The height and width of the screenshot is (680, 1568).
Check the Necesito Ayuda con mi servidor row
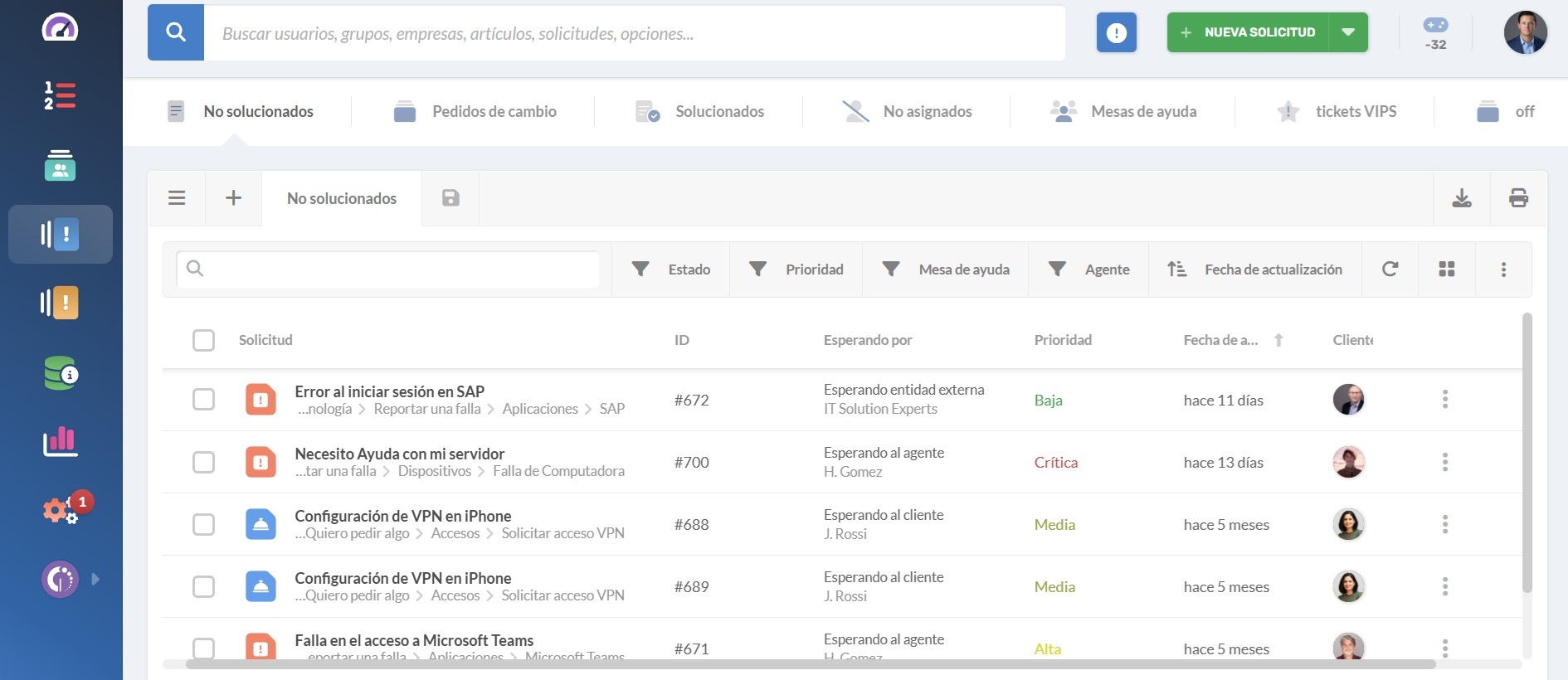[x=203, y=462]
